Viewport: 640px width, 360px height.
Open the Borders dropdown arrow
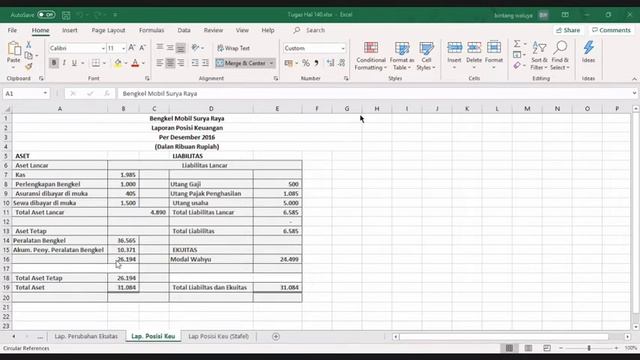tap(104, 63)
